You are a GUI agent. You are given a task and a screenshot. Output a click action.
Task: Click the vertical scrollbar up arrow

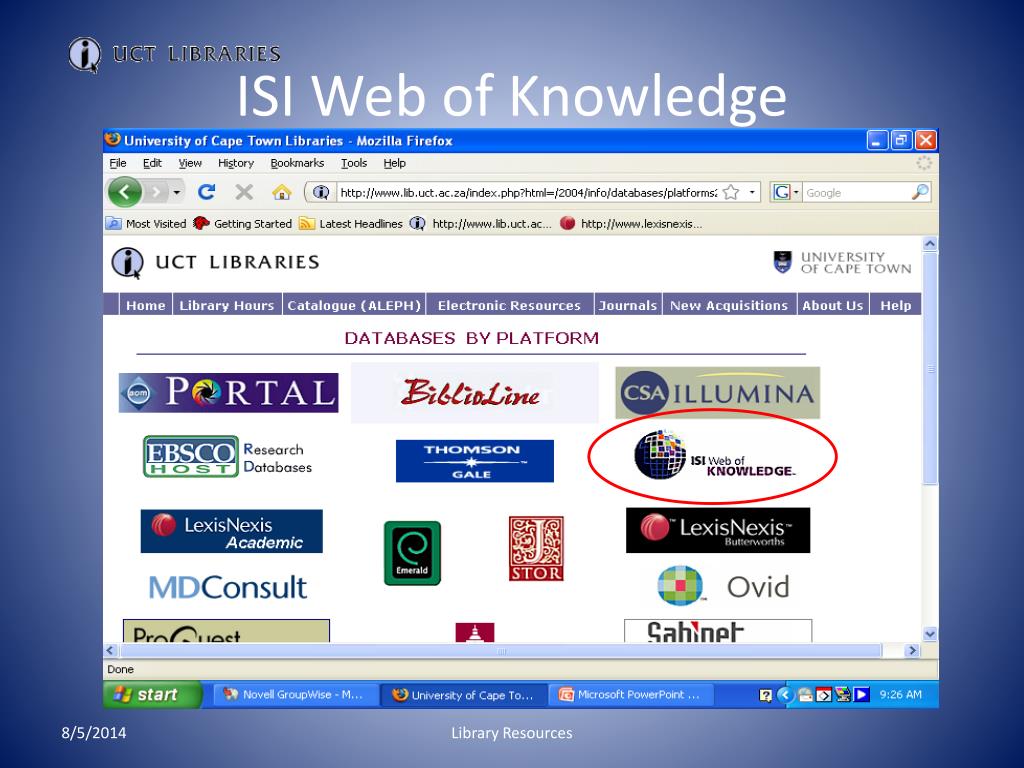(x=930, y=244)
